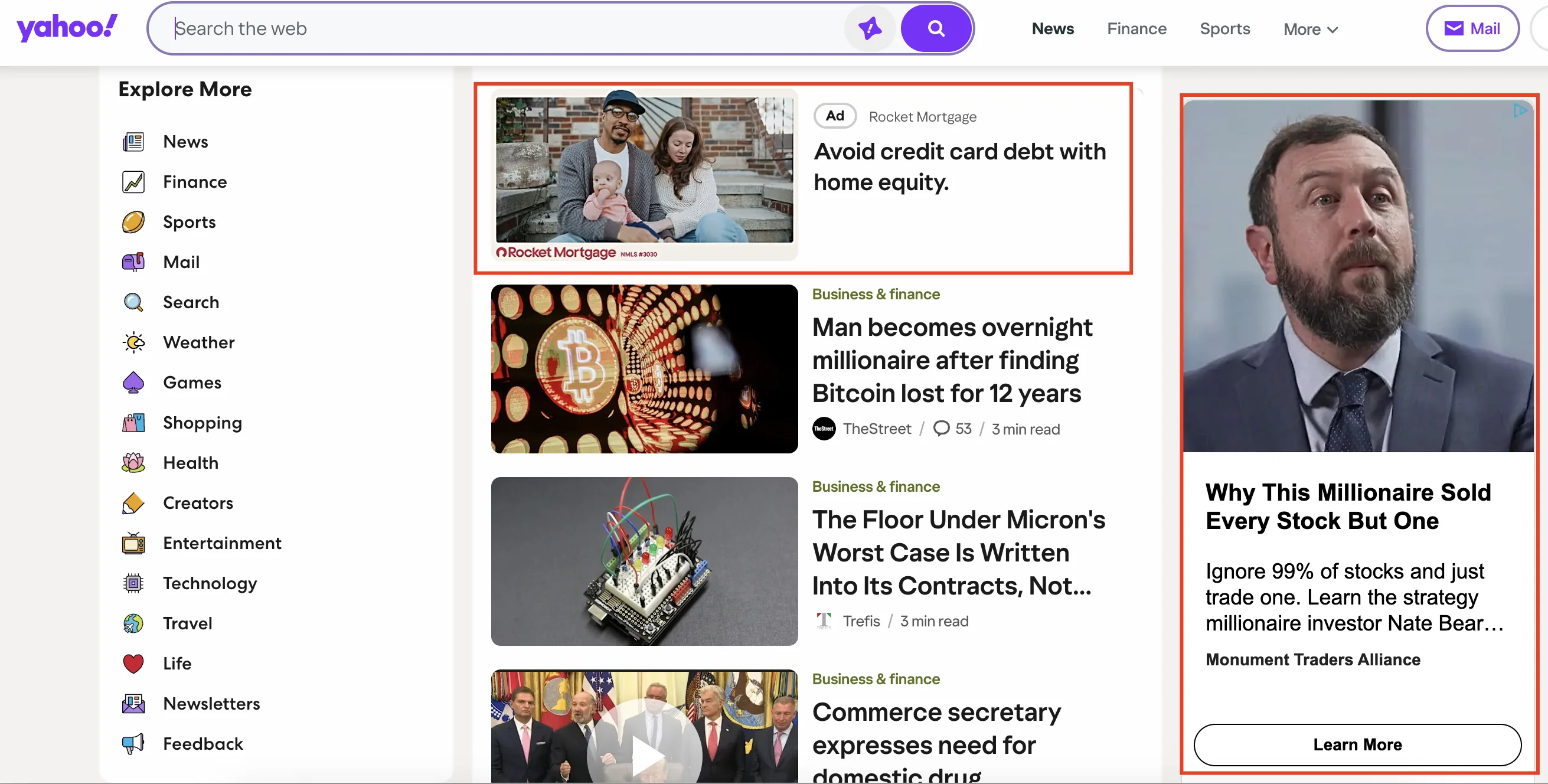Open the Technology link in Explore More
This screenshot has height=784, width=1548.
210,584
